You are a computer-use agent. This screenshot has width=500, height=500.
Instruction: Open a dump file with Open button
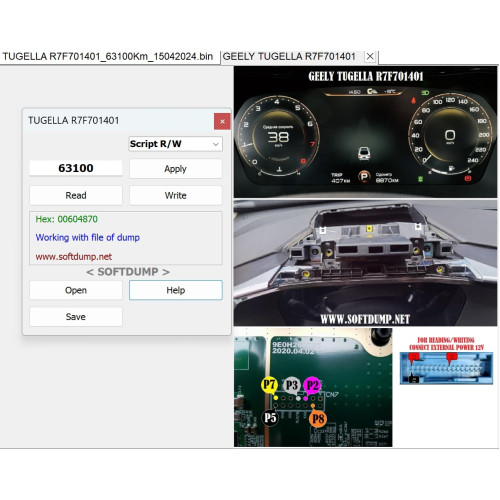(x=76, y=290)
